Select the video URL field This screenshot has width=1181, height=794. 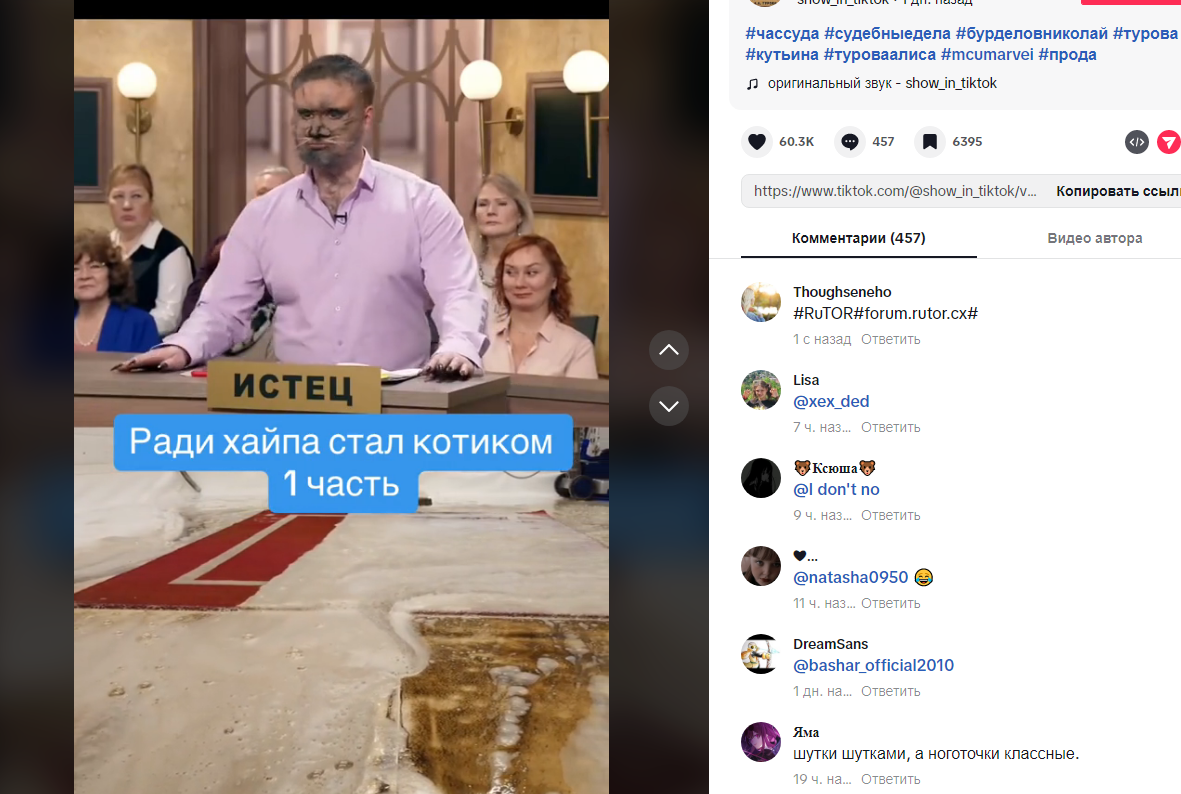point(895,191)
